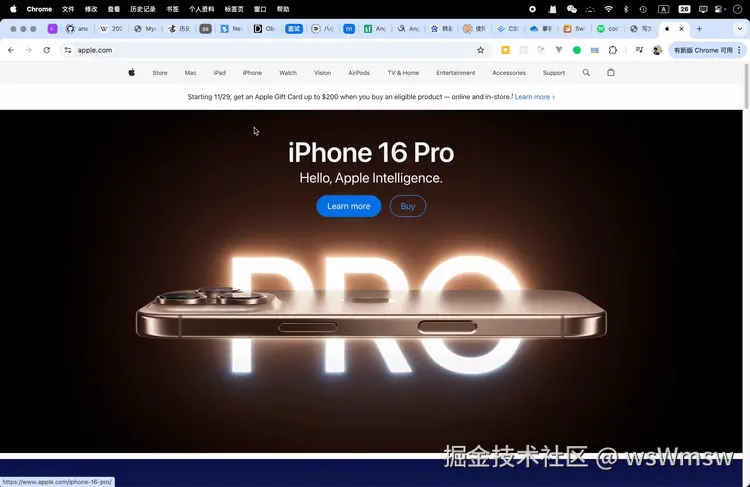Image resolution: width=750 pixels, height=487 pixels.
Task: Open the Extensions puzzle piece menu
Action: [613, 50]
